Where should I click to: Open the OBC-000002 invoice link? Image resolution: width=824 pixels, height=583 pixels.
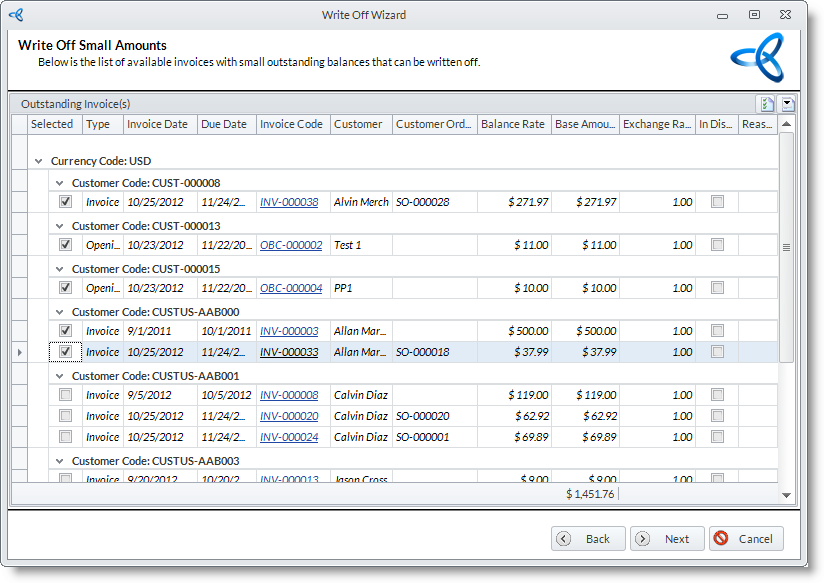point(291,245)
